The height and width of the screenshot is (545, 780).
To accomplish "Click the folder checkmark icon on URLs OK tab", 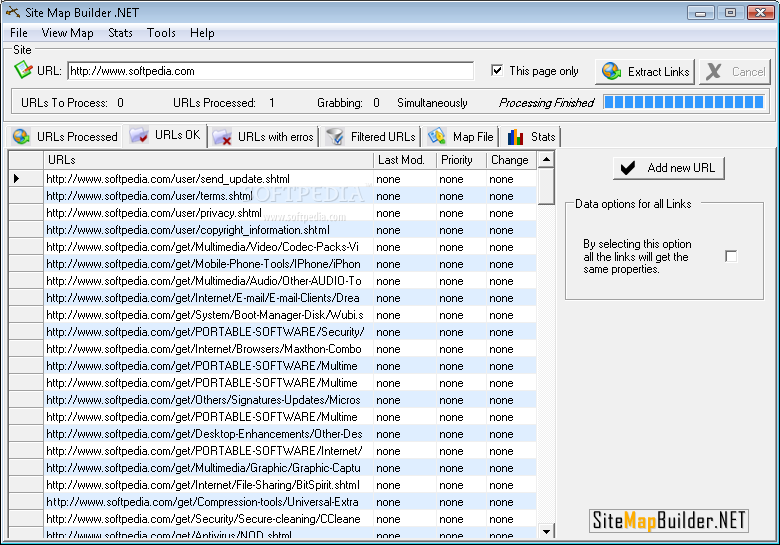I will pos(138,135).
